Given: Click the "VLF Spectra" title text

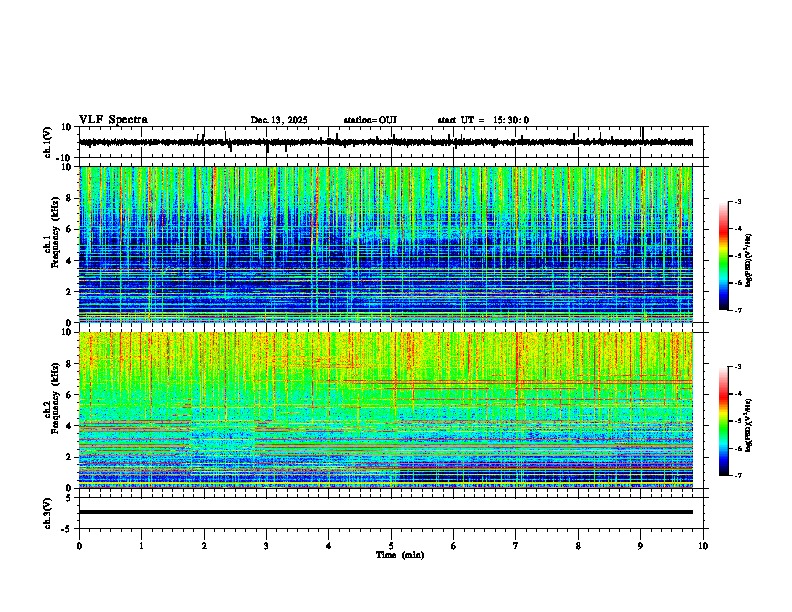Looking at the screenshot, I should click(x=113, y=120).
